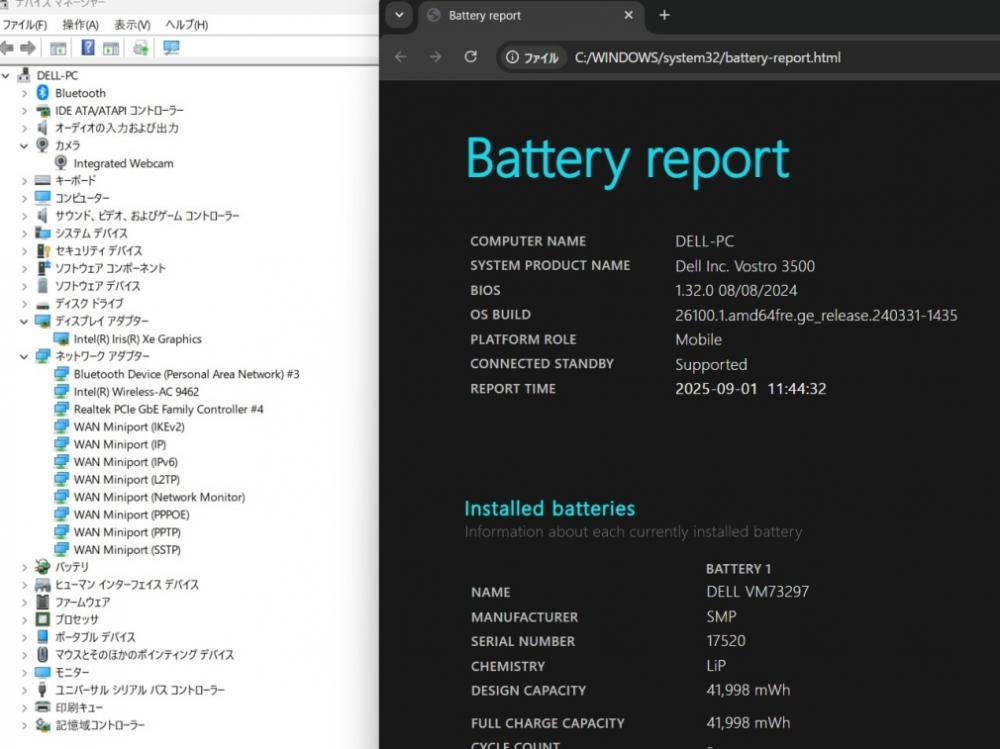Select WAN Miniport (PPTP)
Screen dimensions: 1000x749
pos(127,532)
